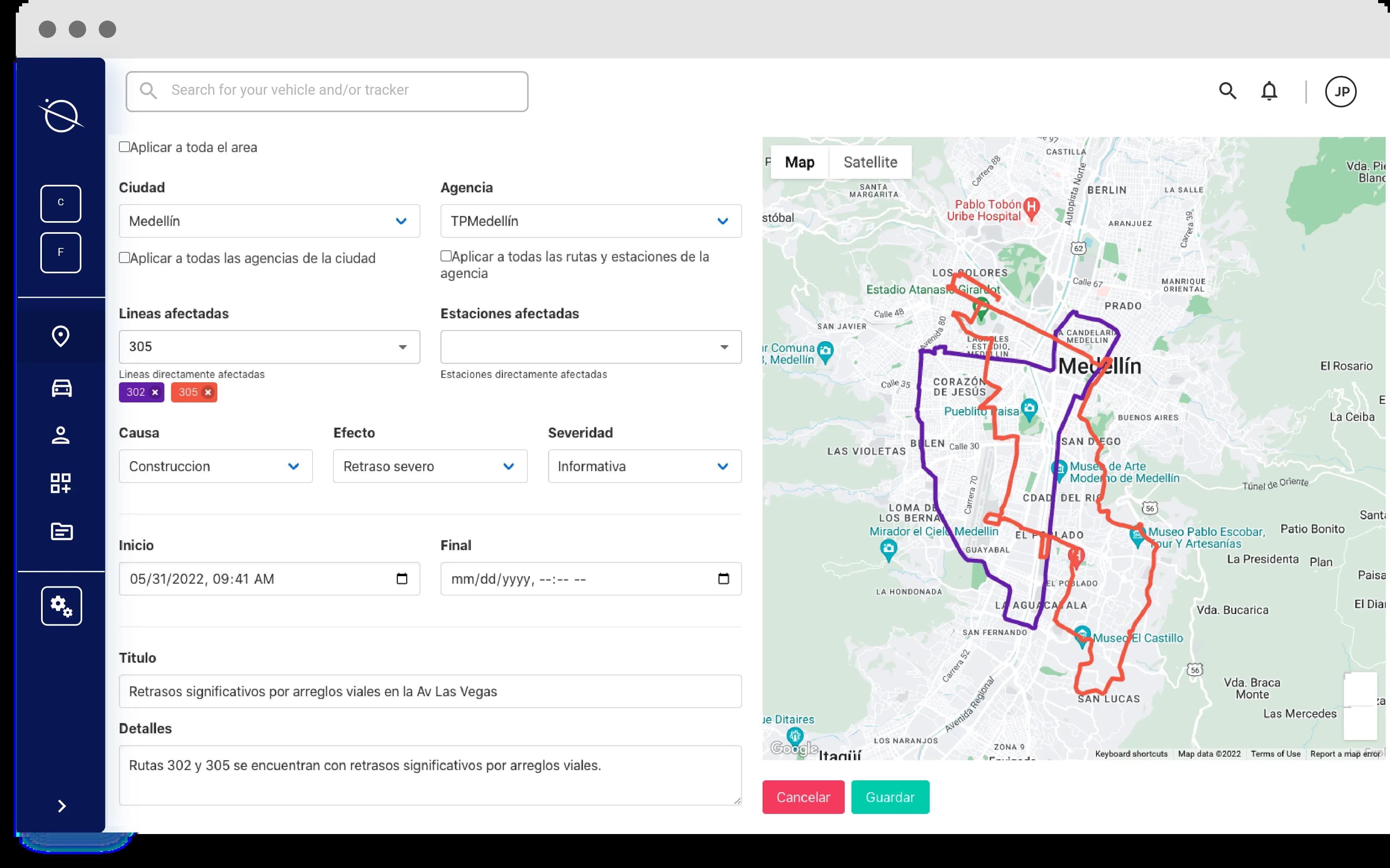Switch map to Satellite view

click(870, 162)
